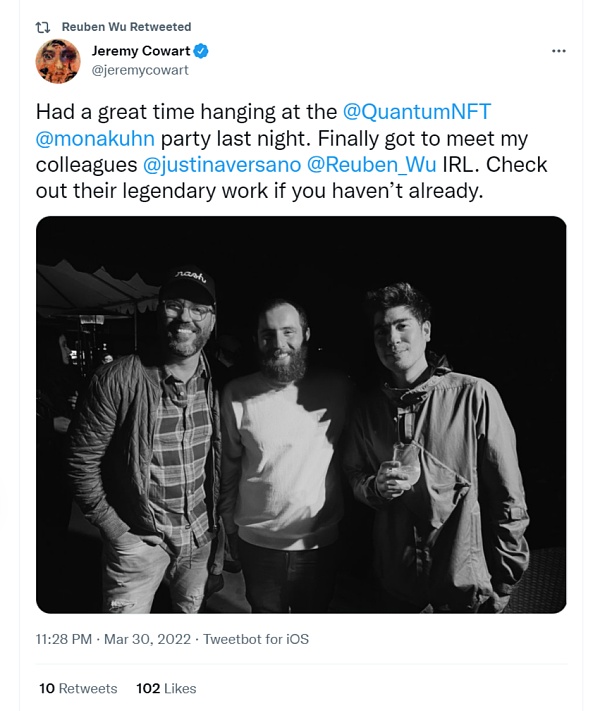The image size is (600, 711).
Task: Open the Jeremy Cowart display name link
Action: click(x=140, y=51)
